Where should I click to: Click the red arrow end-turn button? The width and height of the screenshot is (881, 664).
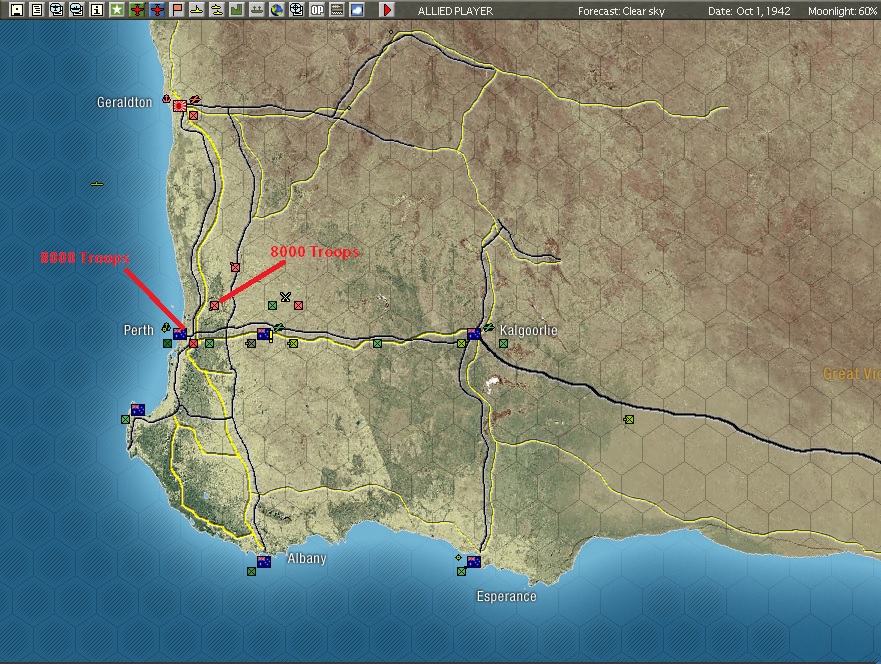tap(387, 10)
